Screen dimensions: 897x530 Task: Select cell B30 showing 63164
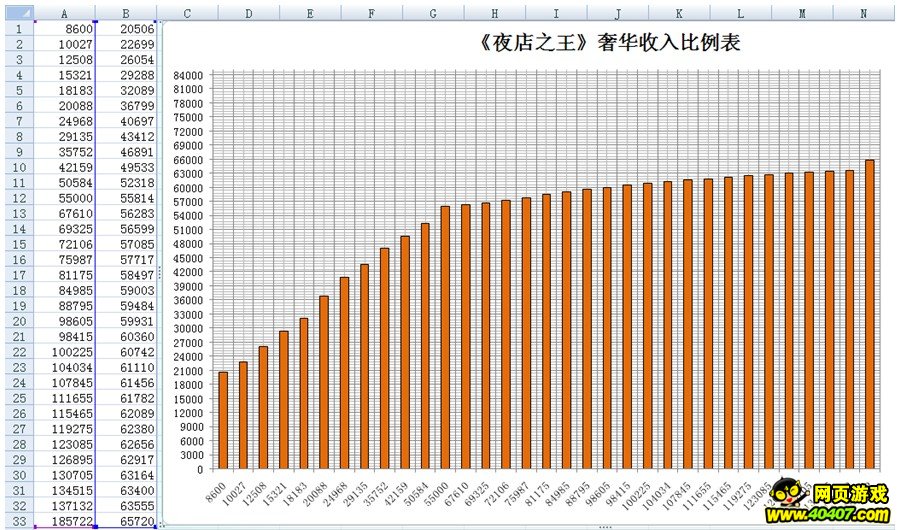click(x=126, y=475)
